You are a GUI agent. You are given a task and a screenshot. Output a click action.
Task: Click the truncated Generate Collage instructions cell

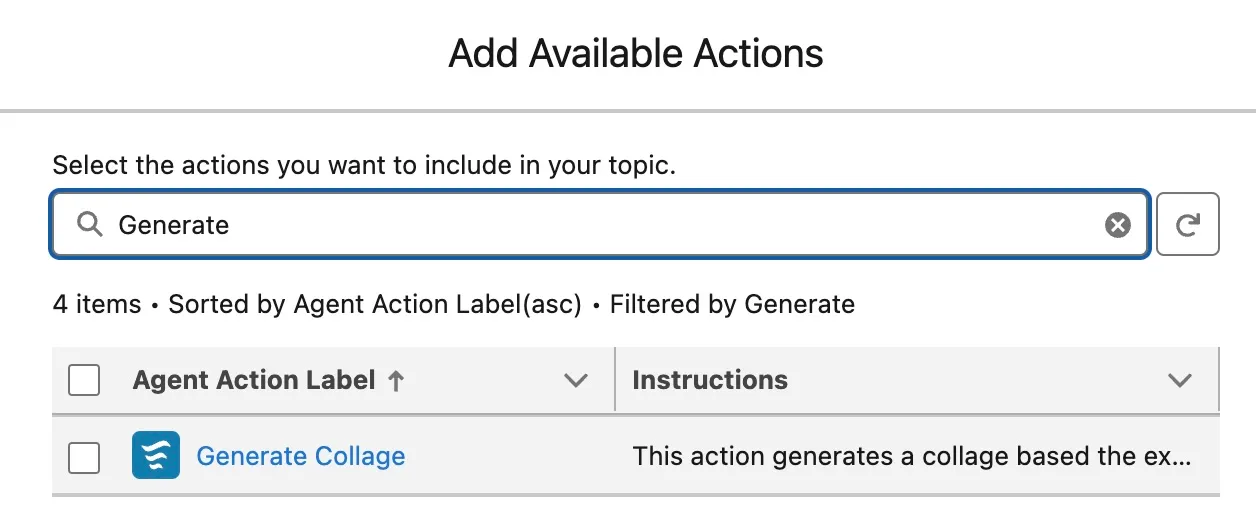tap(911, 457)
